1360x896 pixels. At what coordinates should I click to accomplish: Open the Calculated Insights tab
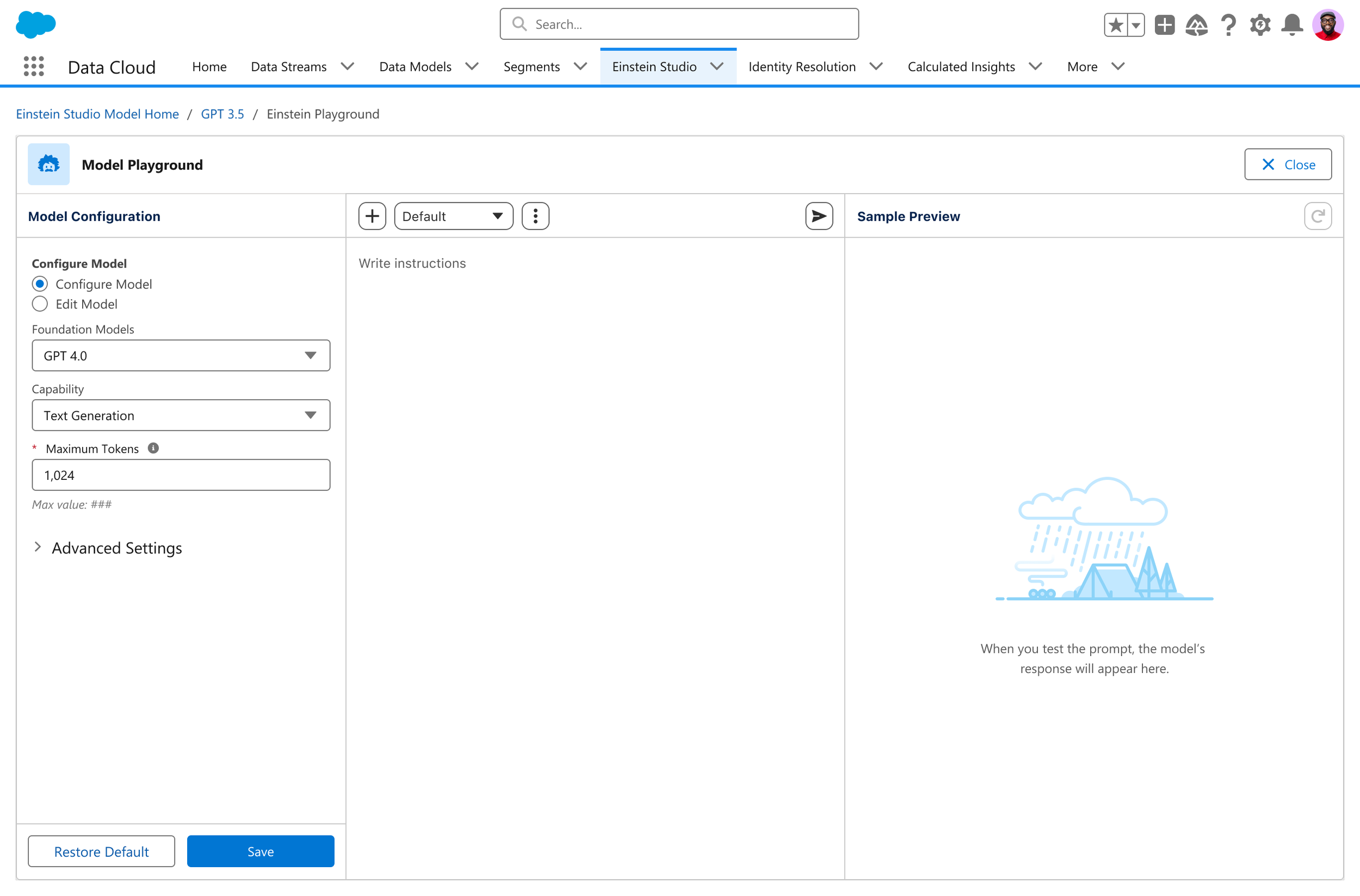[961, 67]
